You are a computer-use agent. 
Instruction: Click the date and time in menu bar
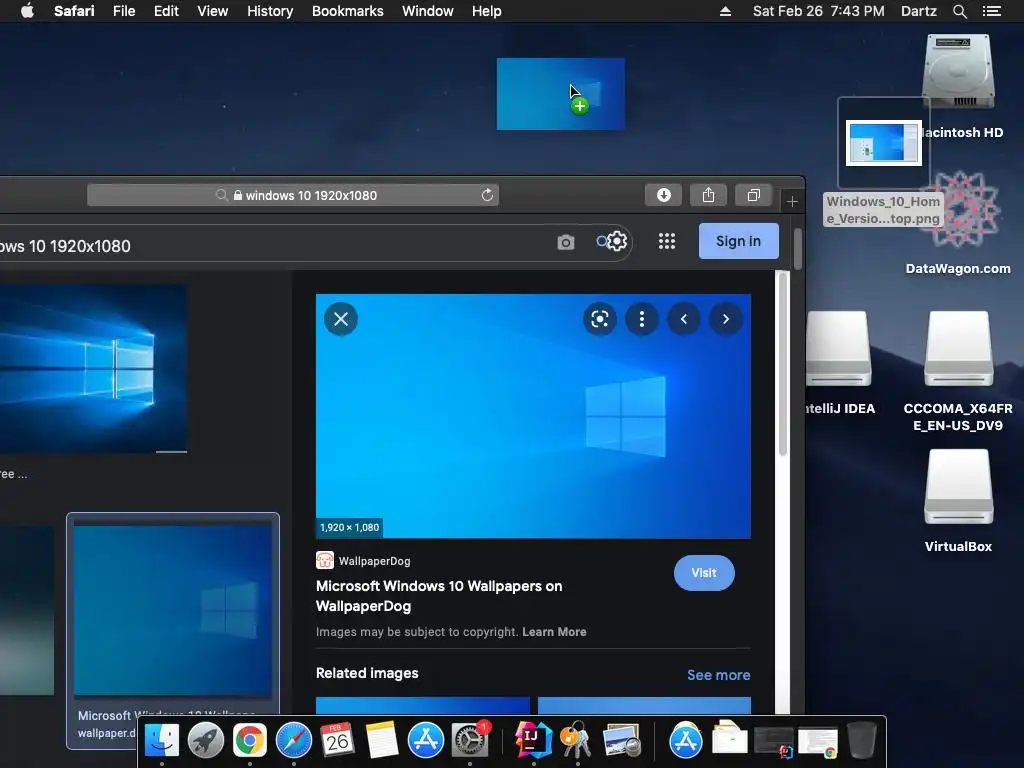click(818, 11)
